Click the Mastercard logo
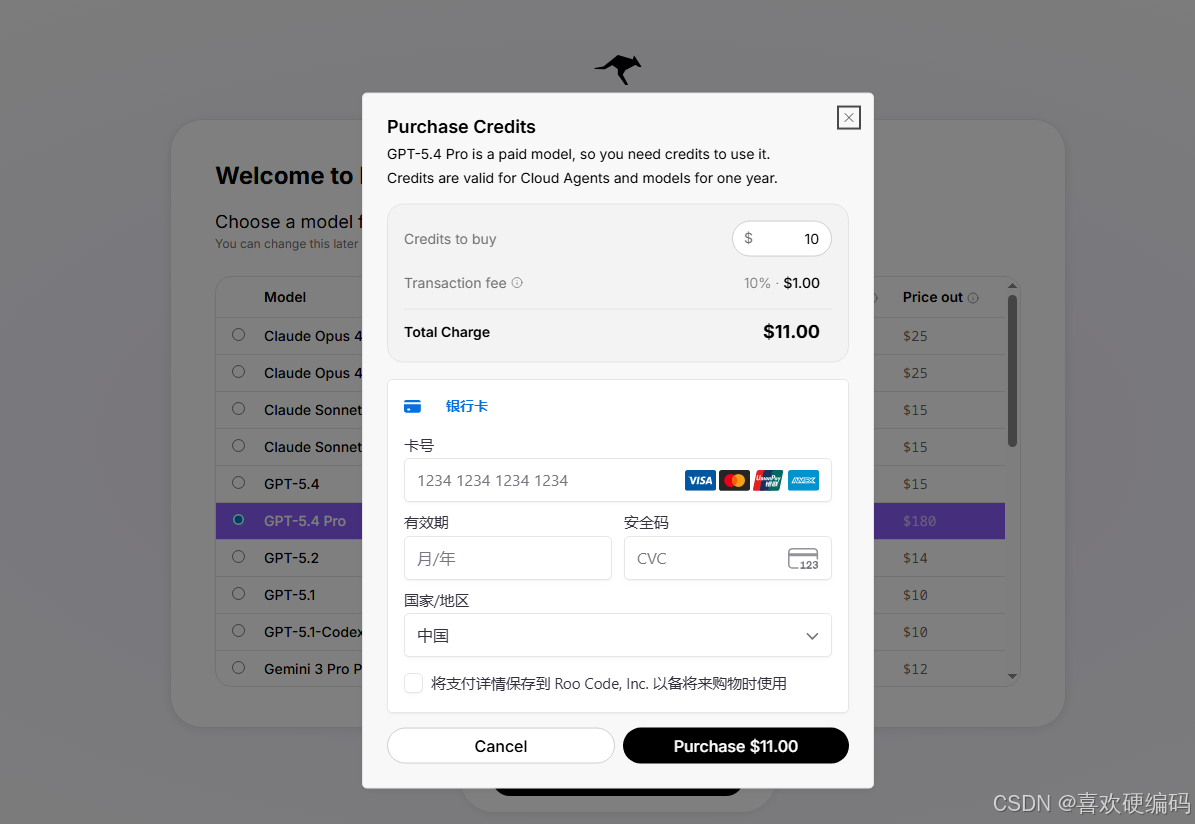This screenshot has width=1195, height=824. pos(734,480)
